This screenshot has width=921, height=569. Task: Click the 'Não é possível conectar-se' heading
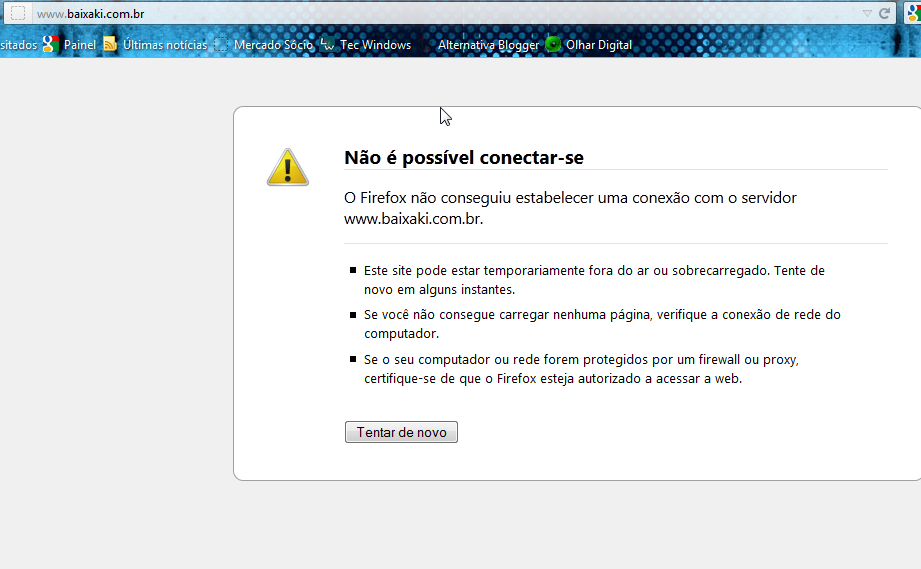pyautogui.click(x=463, y=157)
